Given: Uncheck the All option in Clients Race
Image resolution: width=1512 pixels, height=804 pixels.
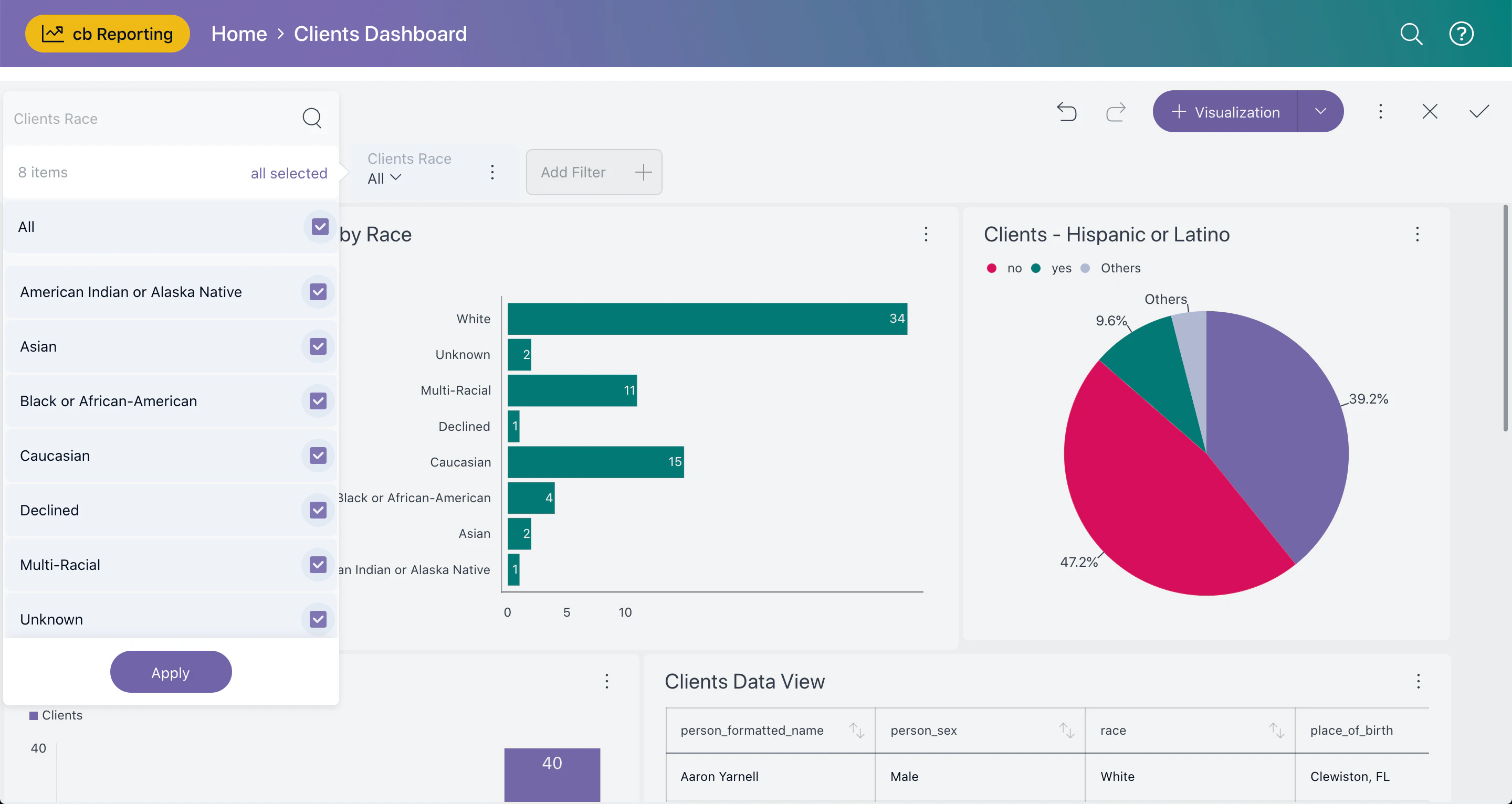Looking at the screenshot, I should (x=319, y=227).
